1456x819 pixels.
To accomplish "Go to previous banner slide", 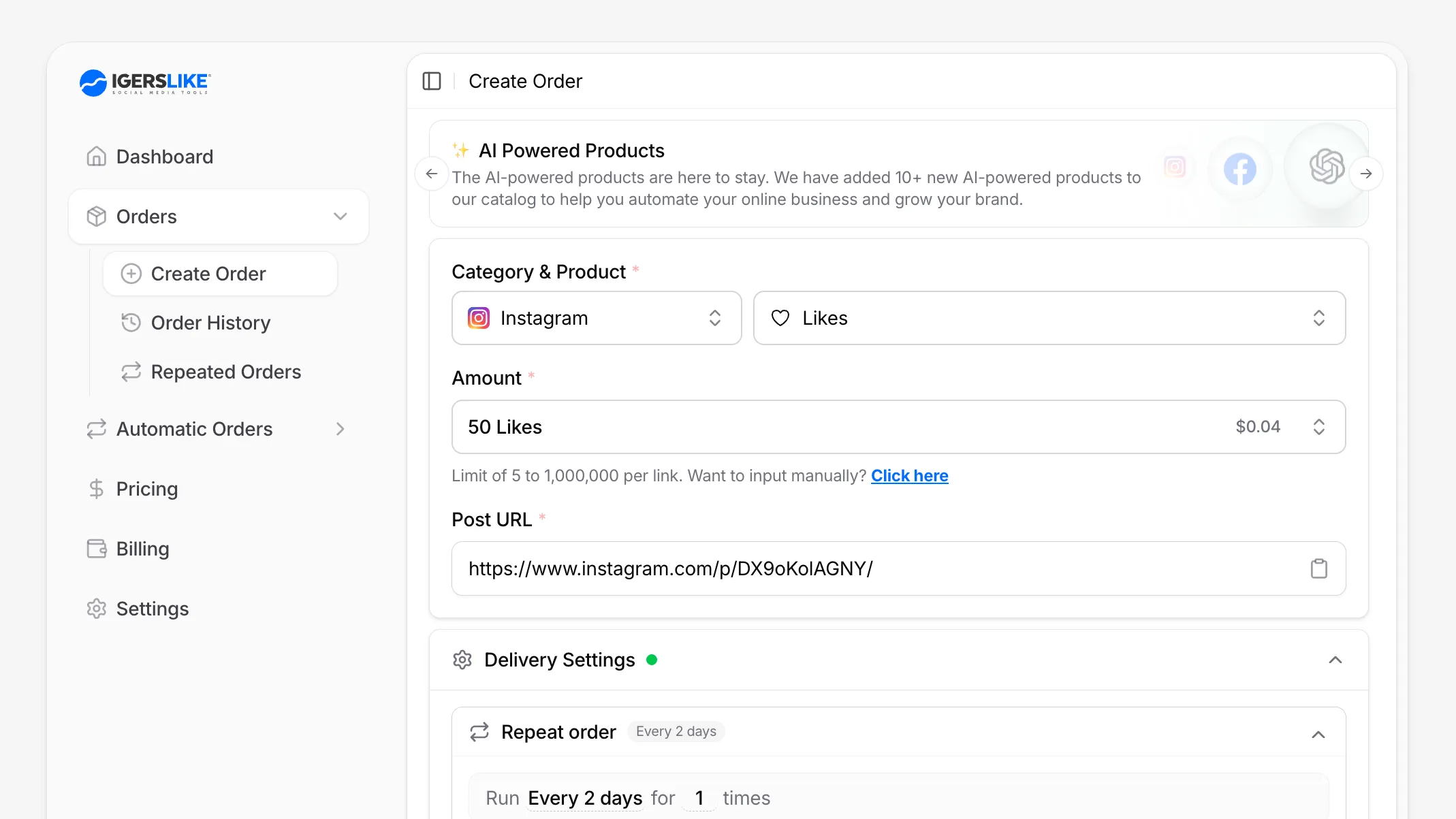I will coord(432,174).
